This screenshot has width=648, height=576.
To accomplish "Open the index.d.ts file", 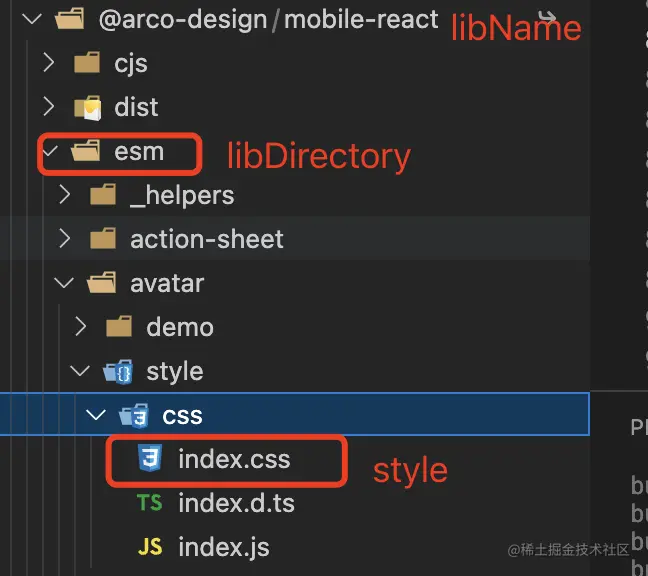I will pyautogui.click(x=236, y=503).
